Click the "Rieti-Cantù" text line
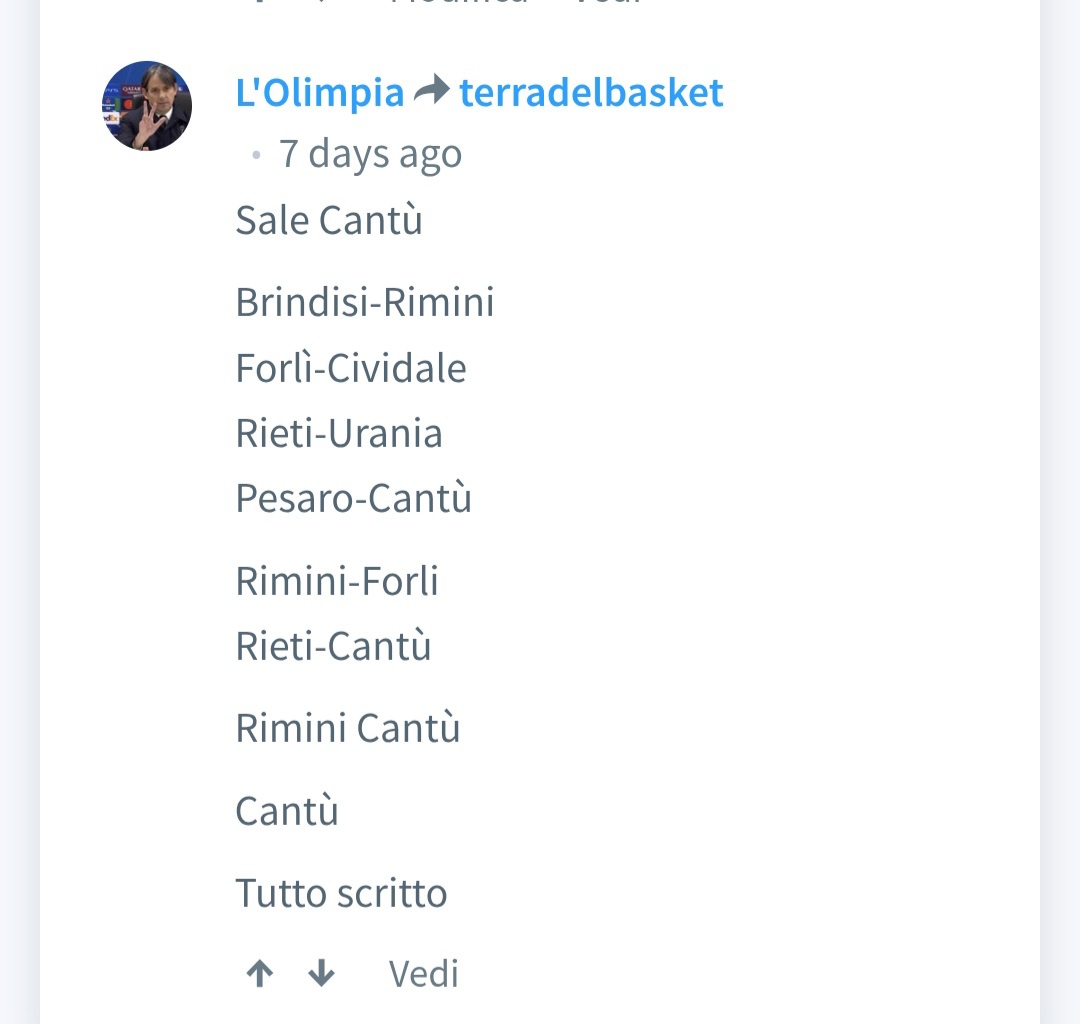Viewport: 1080px width, 1024px height. [x=333, y=646]
